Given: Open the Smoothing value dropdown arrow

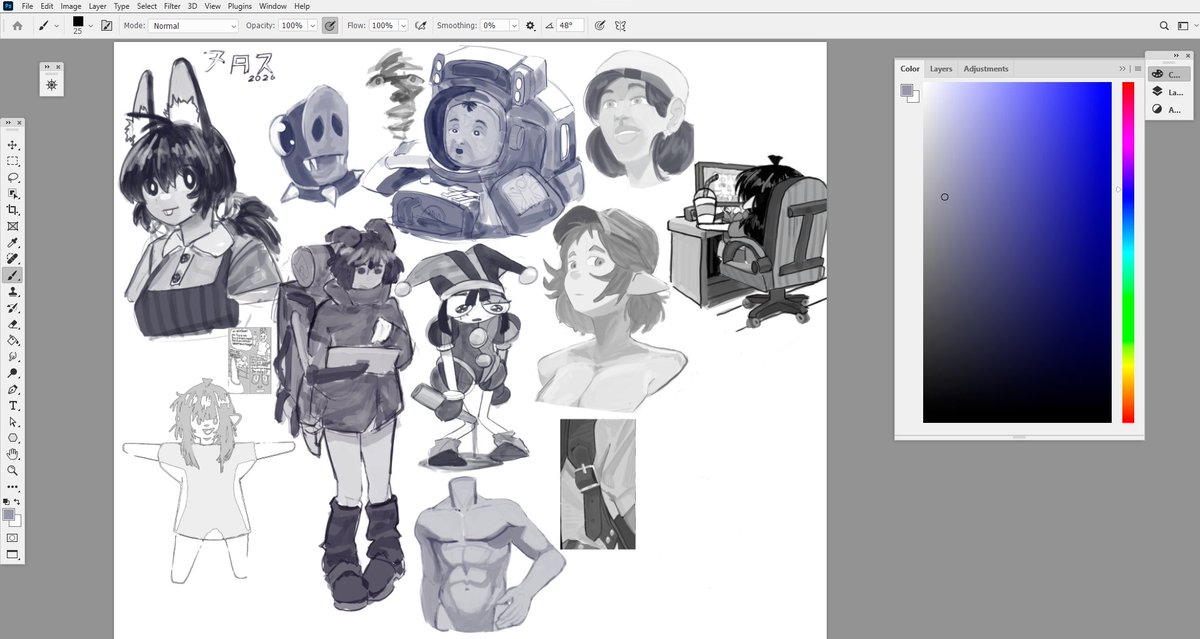Looking at the screenshot, I should 515,25.
